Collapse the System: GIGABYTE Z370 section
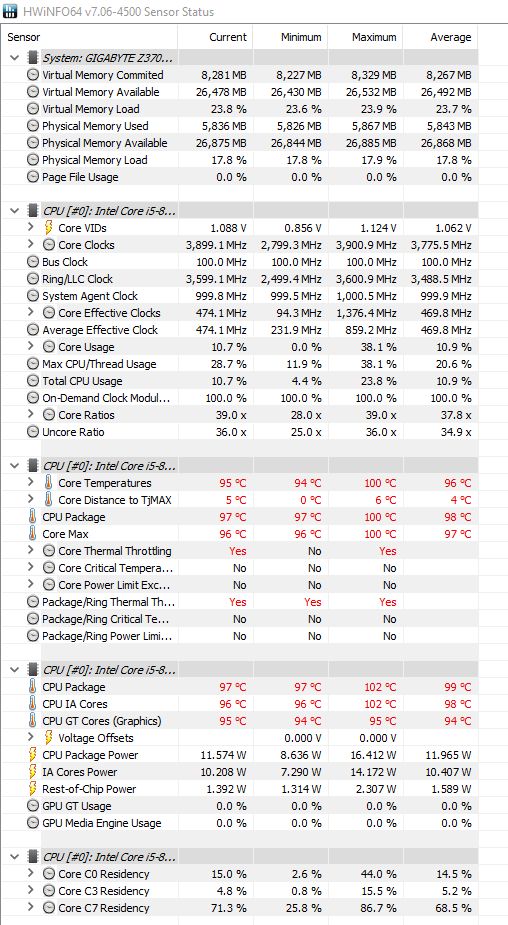Screen dimensions: 508x925 (x=14, y=58)
